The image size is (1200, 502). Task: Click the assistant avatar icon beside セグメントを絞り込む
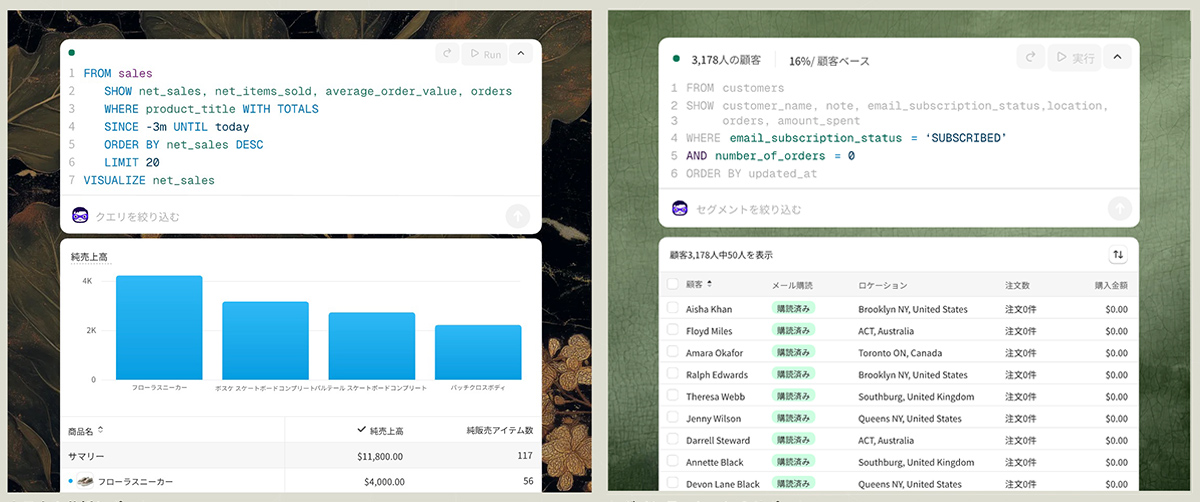pyautogui.click(x=680, y=209)
